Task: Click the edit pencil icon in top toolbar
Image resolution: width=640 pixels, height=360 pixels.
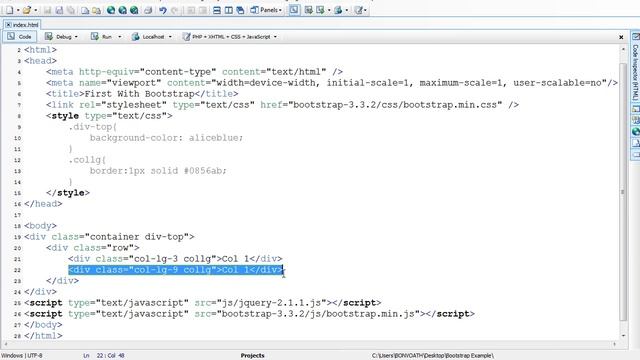Action: (x=359, y=10)
